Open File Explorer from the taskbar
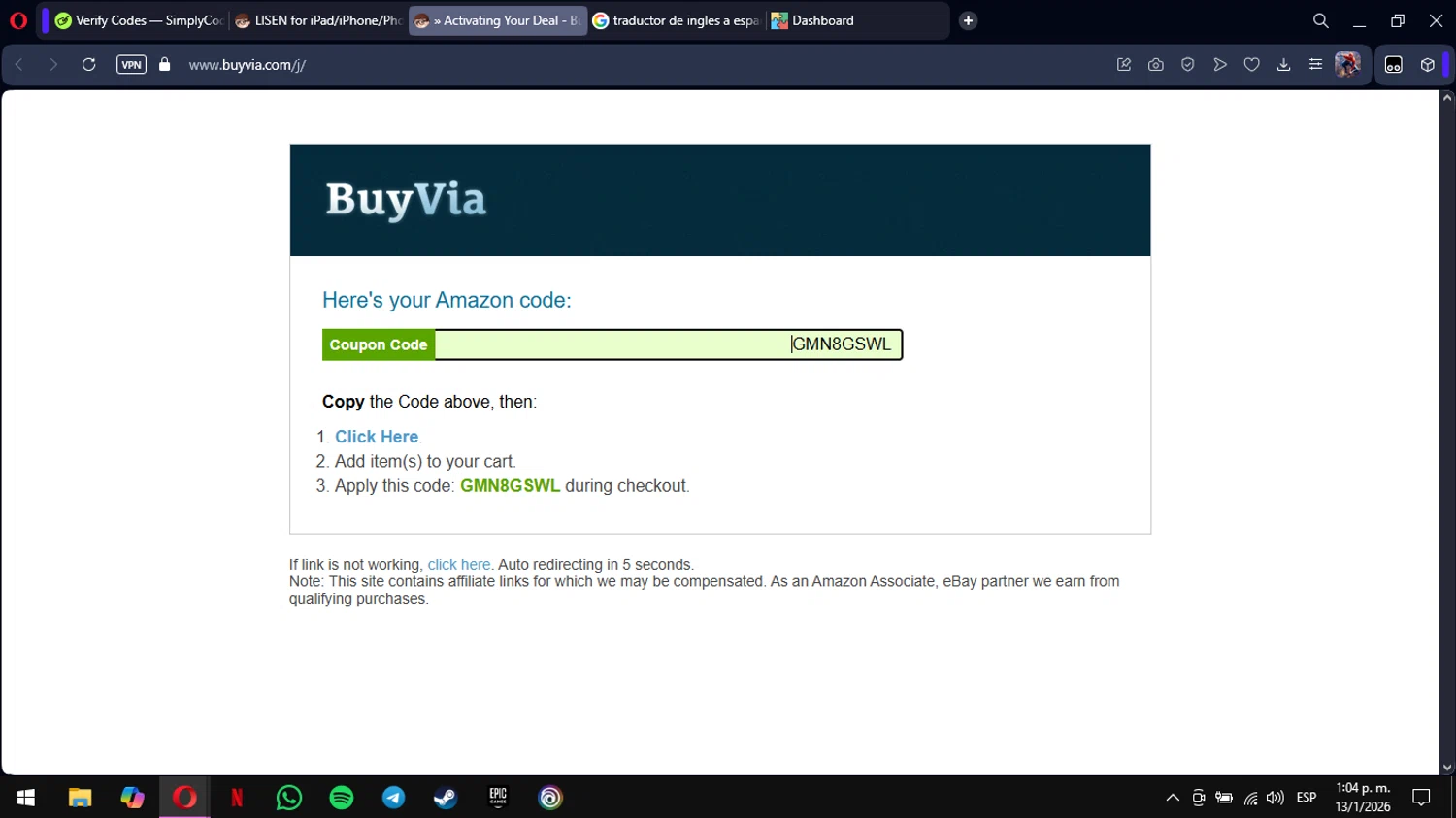Viewport: 1456px width, 818px height. pyautogui.click(x=80, y=798)
